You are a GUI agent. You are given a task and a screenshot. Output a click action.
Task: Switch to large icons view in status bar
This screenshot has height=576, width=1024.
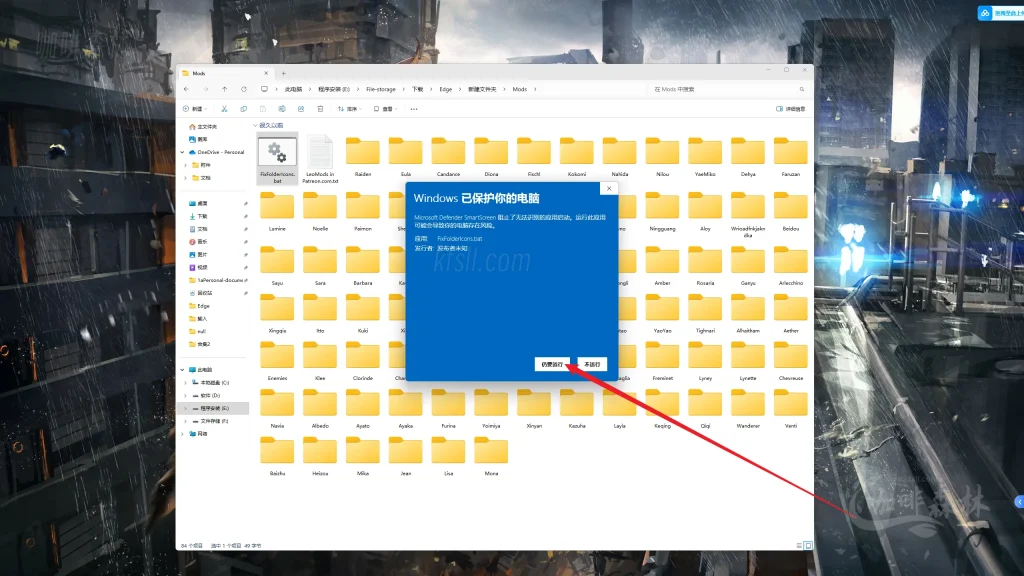coord(808,545)
